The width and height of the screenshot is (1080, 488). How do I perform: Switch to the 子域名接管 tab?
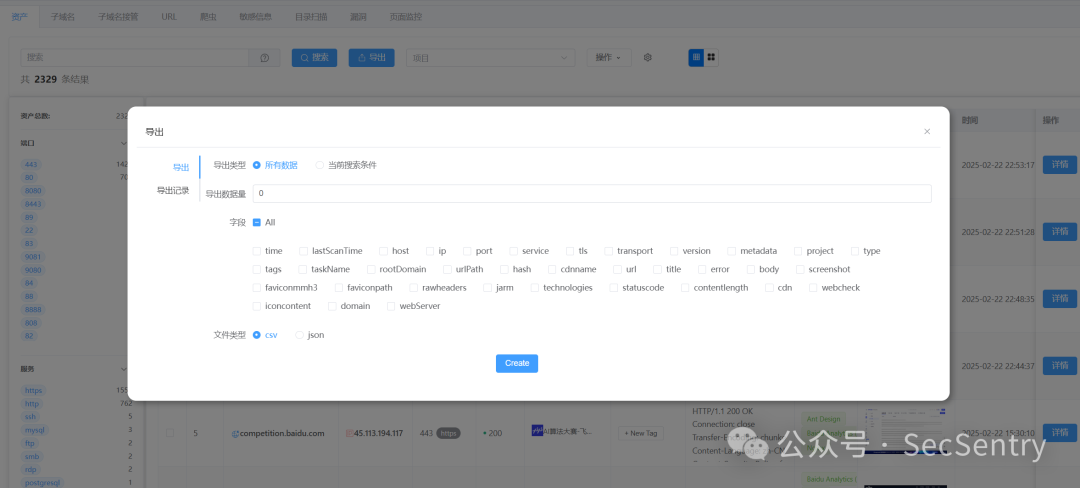(118, 17)
